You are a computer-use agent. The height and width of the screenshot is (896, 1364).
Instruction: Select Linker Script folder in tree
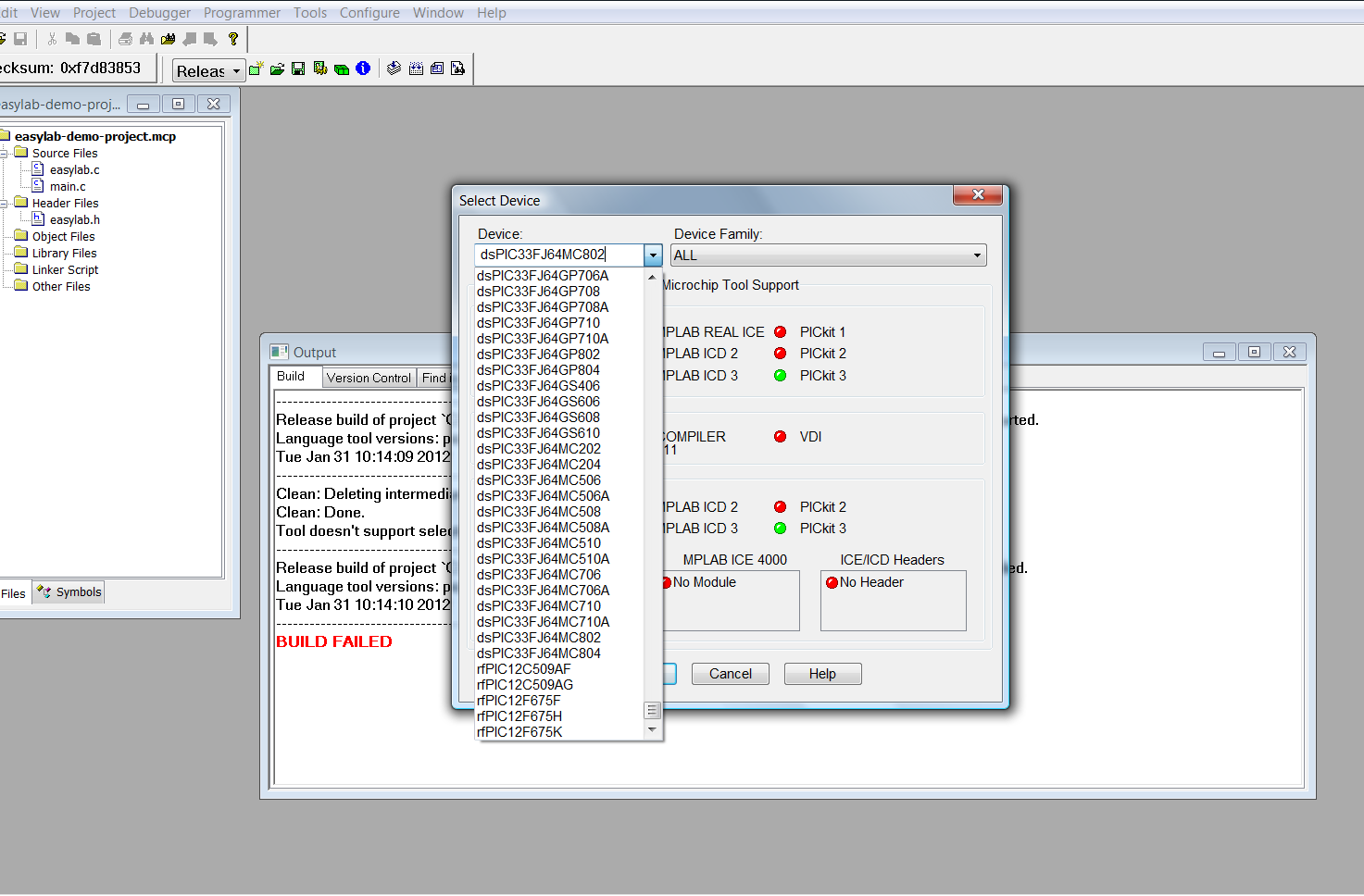(65, 270)
